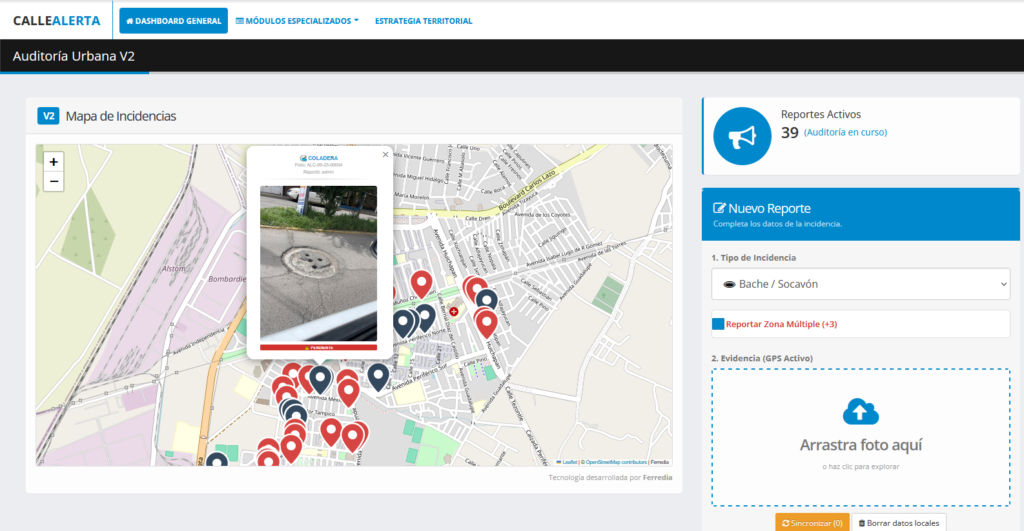1024x531 pixels.
Task: Click the '2. Evidencia (GPS Activo)' label
Action: (762, 358)
